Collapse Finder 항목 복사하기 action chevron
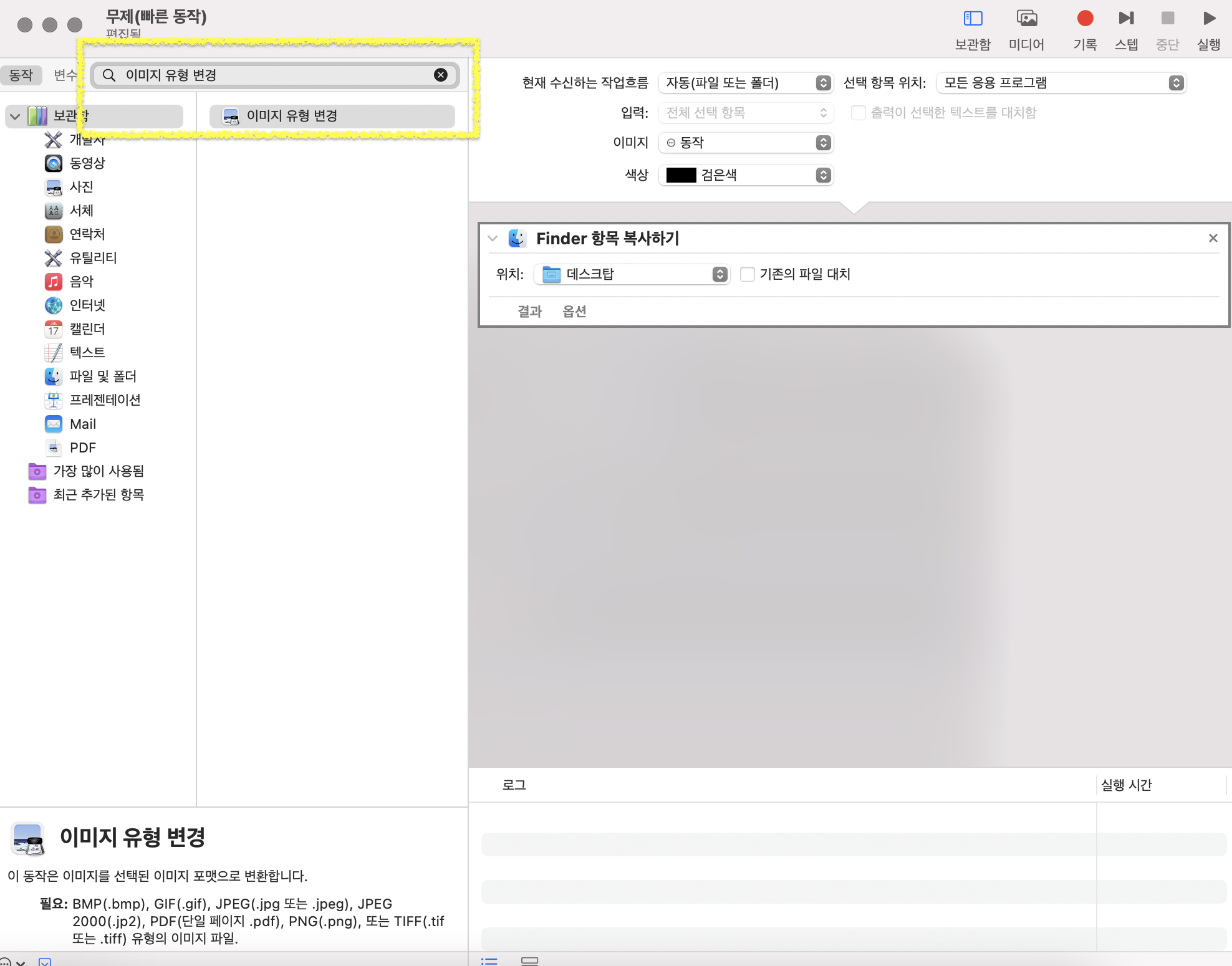Image resolution: width=1232 pixels, height=966 pixels. 493,239
